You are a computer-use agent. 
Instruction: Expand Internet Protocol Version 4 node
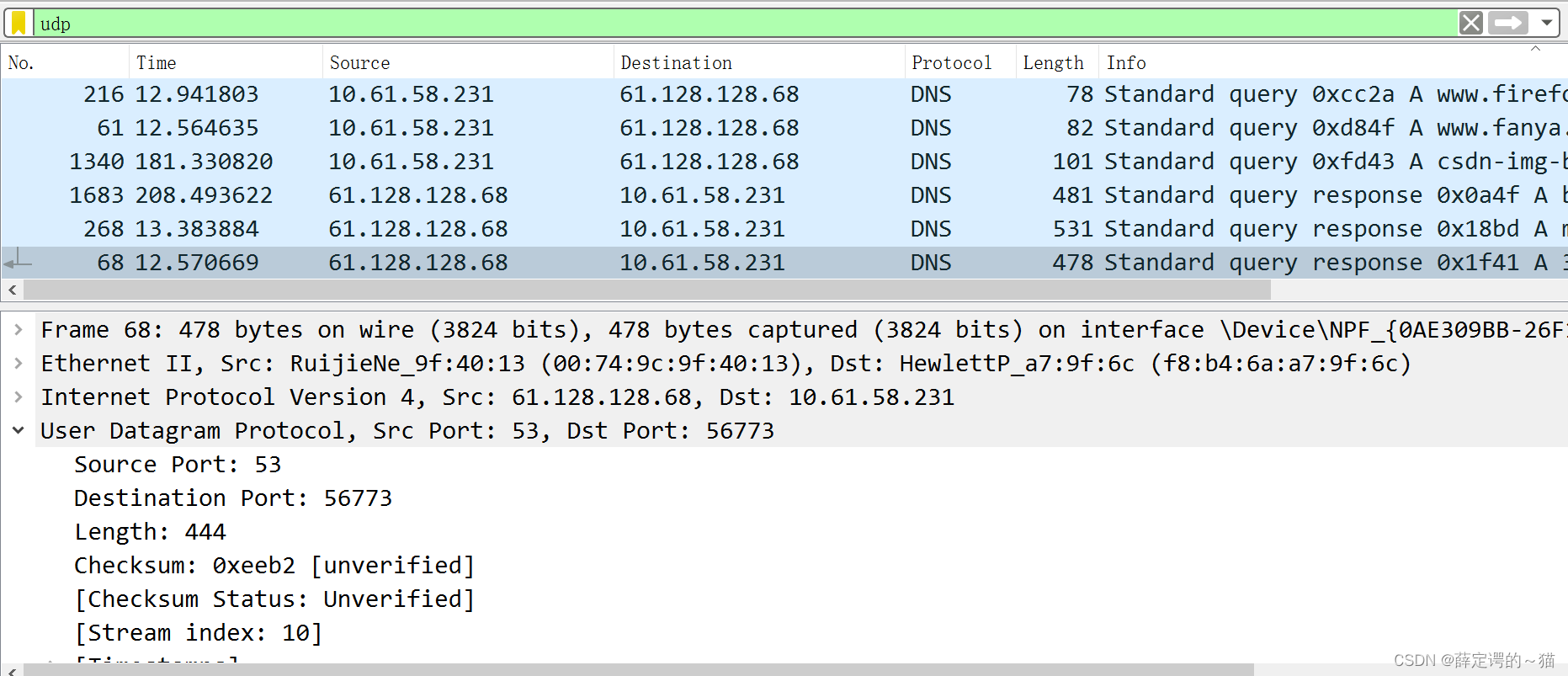tap(18, 397)
